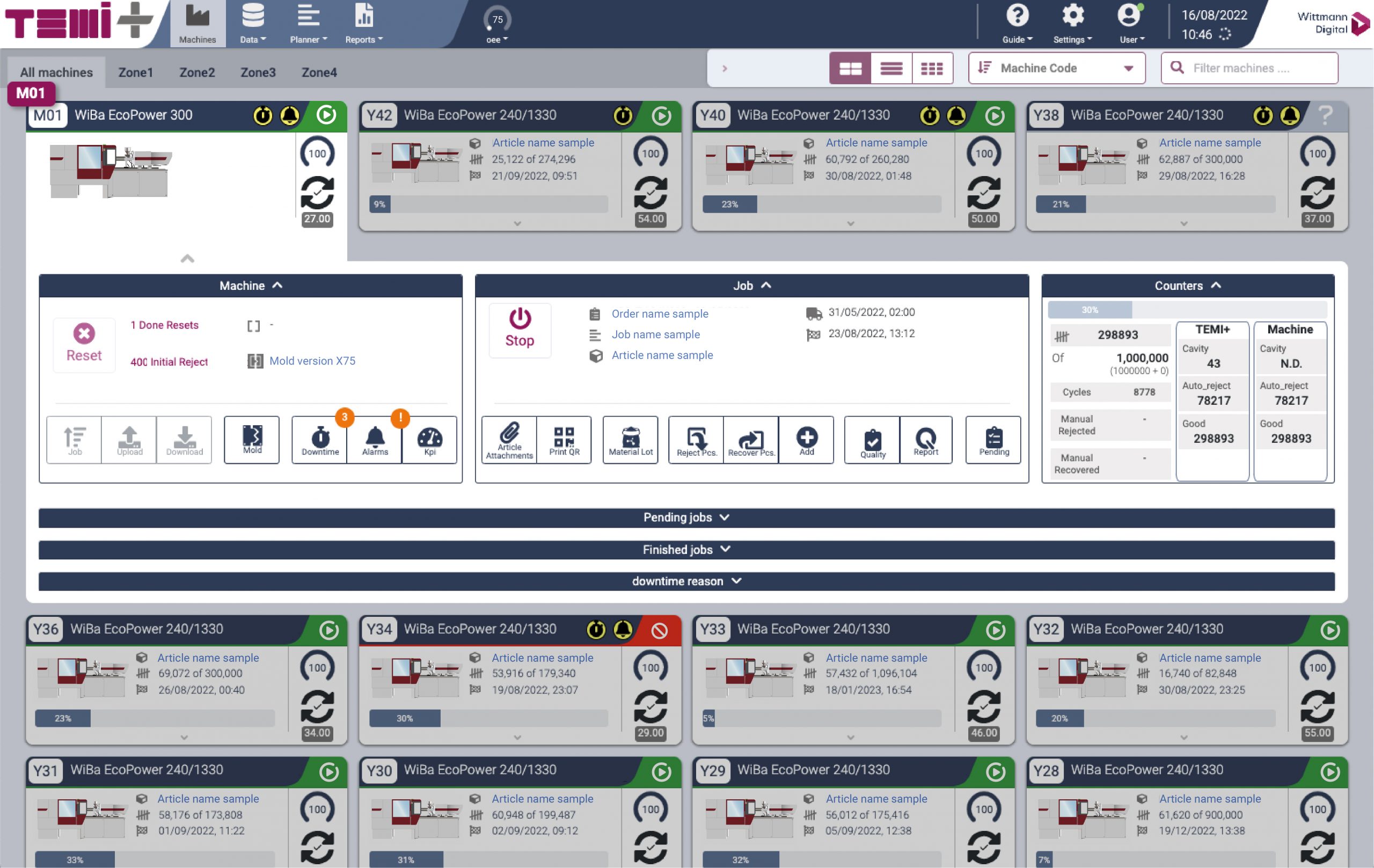
Task: Click the M01 machine thumbnail image
Action: 111,171
